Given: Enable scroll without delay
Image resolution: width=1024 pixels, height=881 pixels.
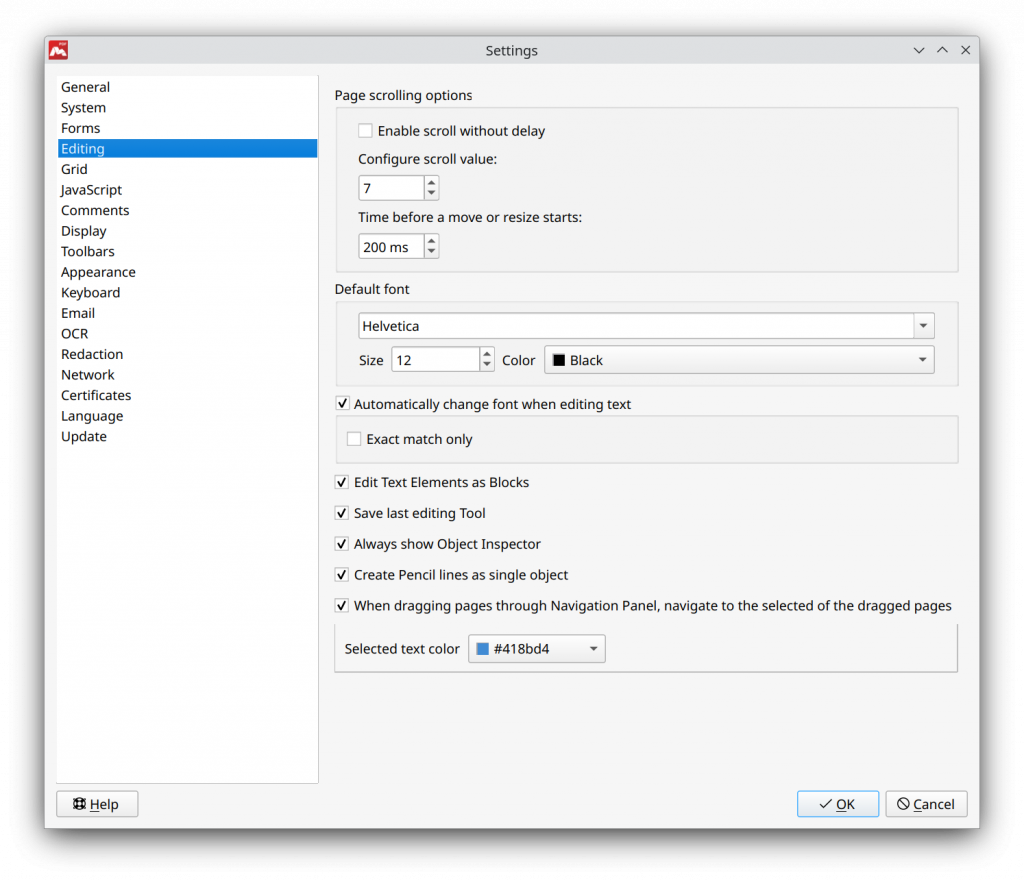Looking at the screenshot, I should click(365, 130).
